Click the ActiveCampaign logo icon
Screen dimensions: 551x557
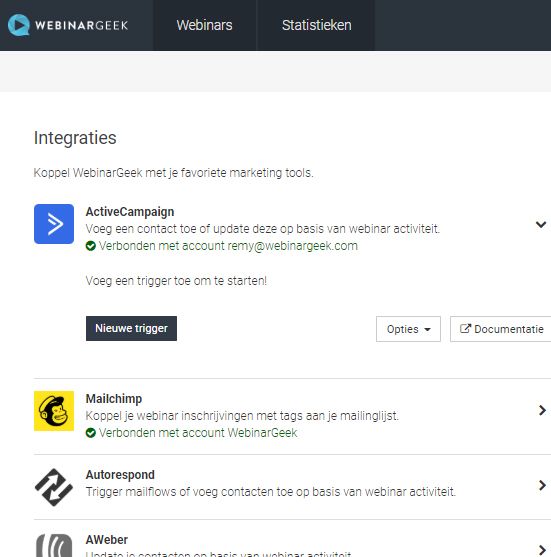tap(54, 224)
